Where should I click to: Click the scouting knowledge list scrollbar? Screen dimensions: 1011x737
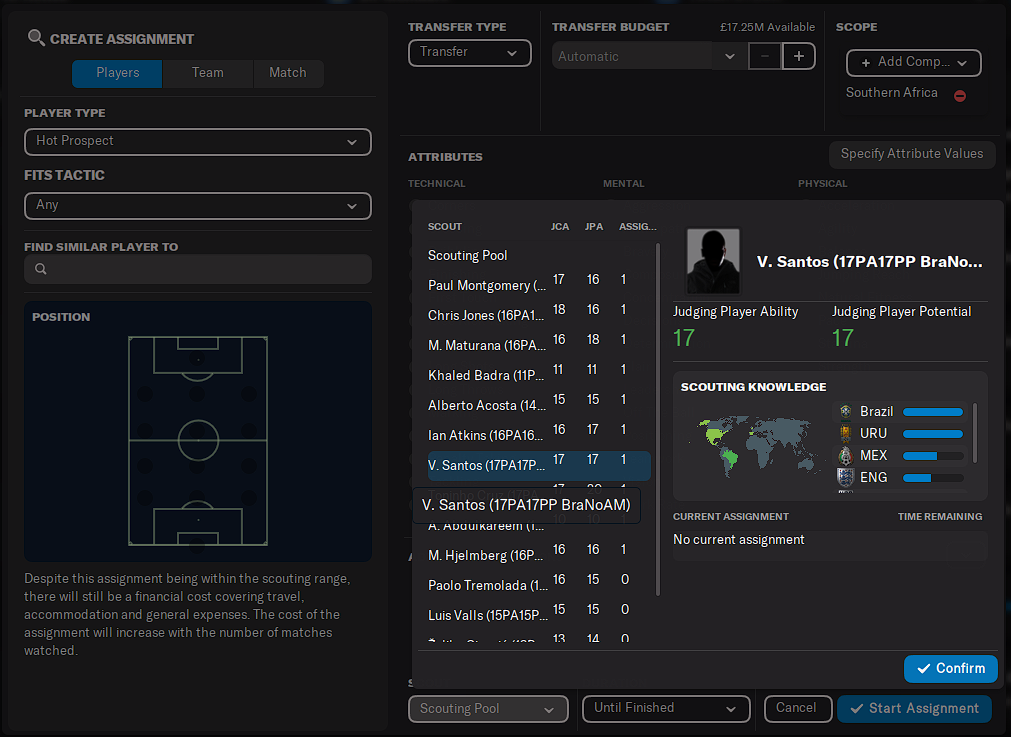tap(974, 433)
